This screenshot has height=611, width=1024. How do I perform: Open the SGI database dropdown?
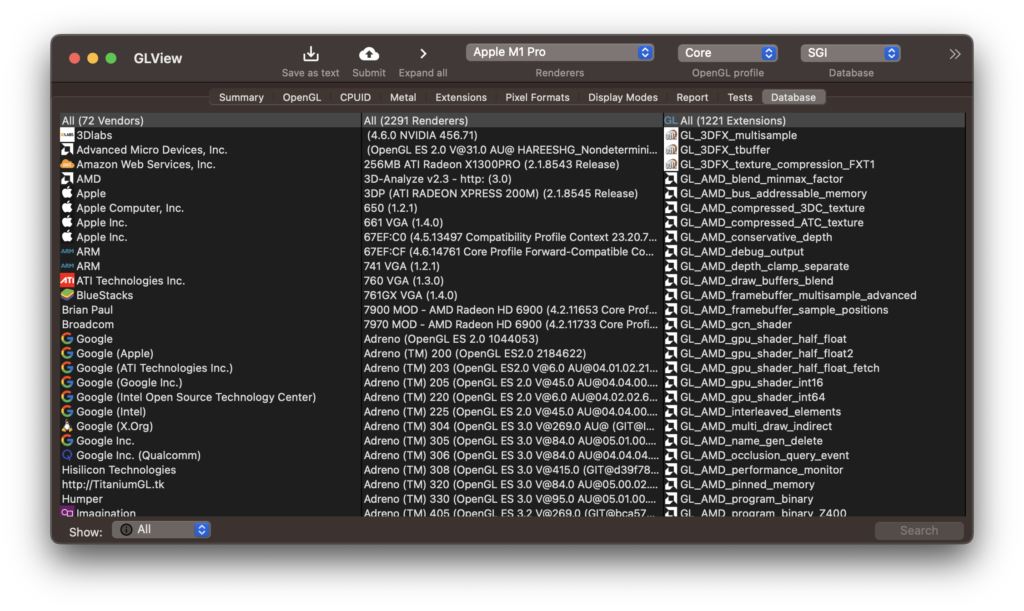(850, 53)
